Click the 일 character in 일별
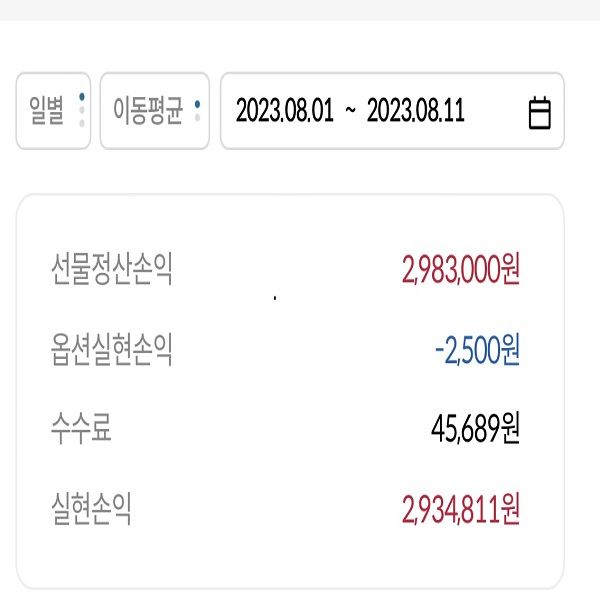Viewport: 600px width, 600px height. [x=40, y=111]
